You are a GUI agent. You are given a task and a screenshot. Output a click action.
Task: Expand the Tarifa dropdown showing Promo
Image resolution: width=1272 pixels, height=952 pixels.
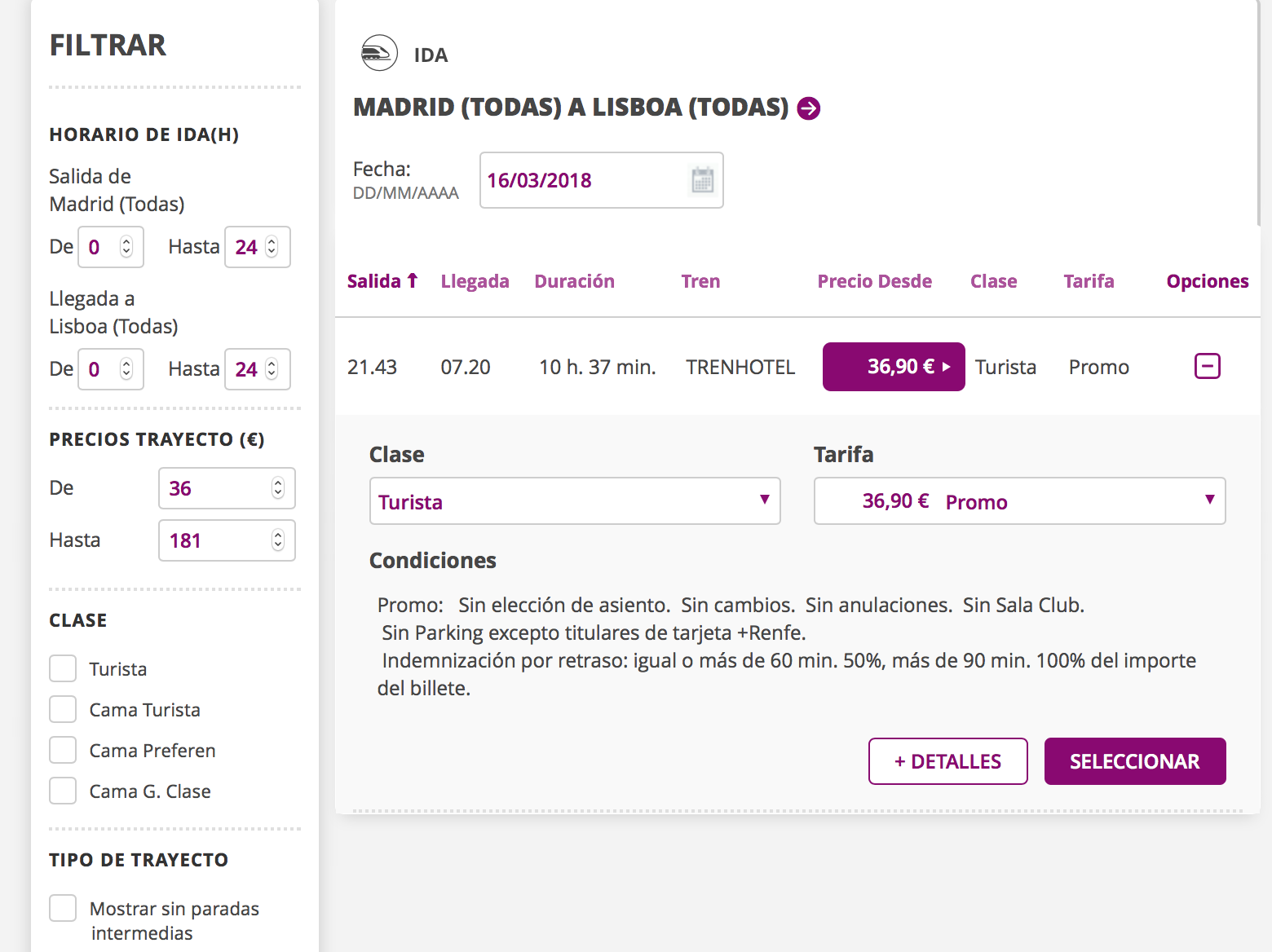click(x=1019, y=501)
